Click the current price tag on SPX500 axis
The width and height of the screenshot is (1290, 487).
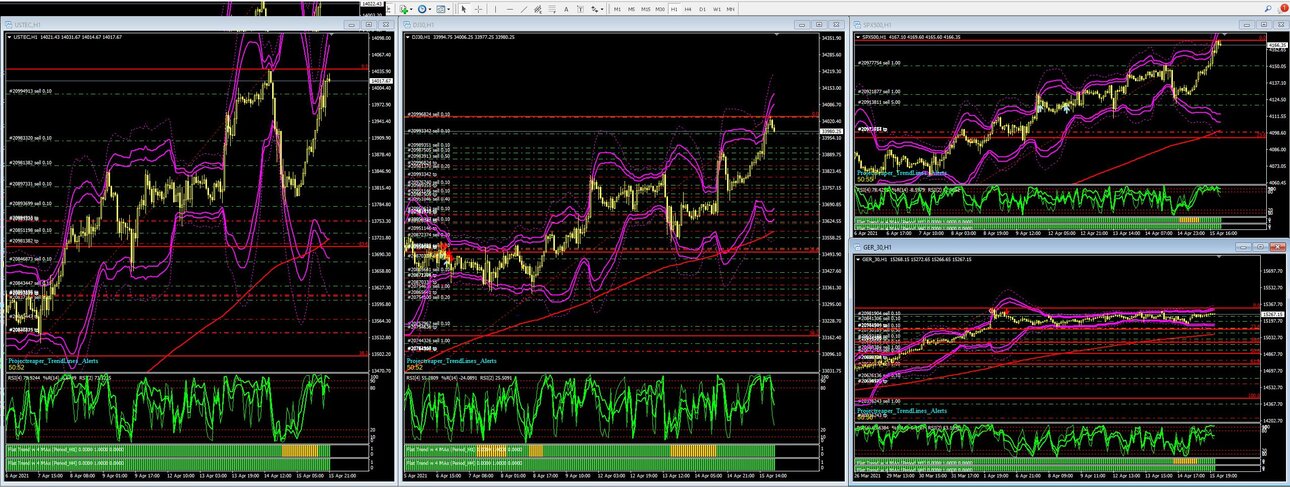click(x=1277, y=45)
